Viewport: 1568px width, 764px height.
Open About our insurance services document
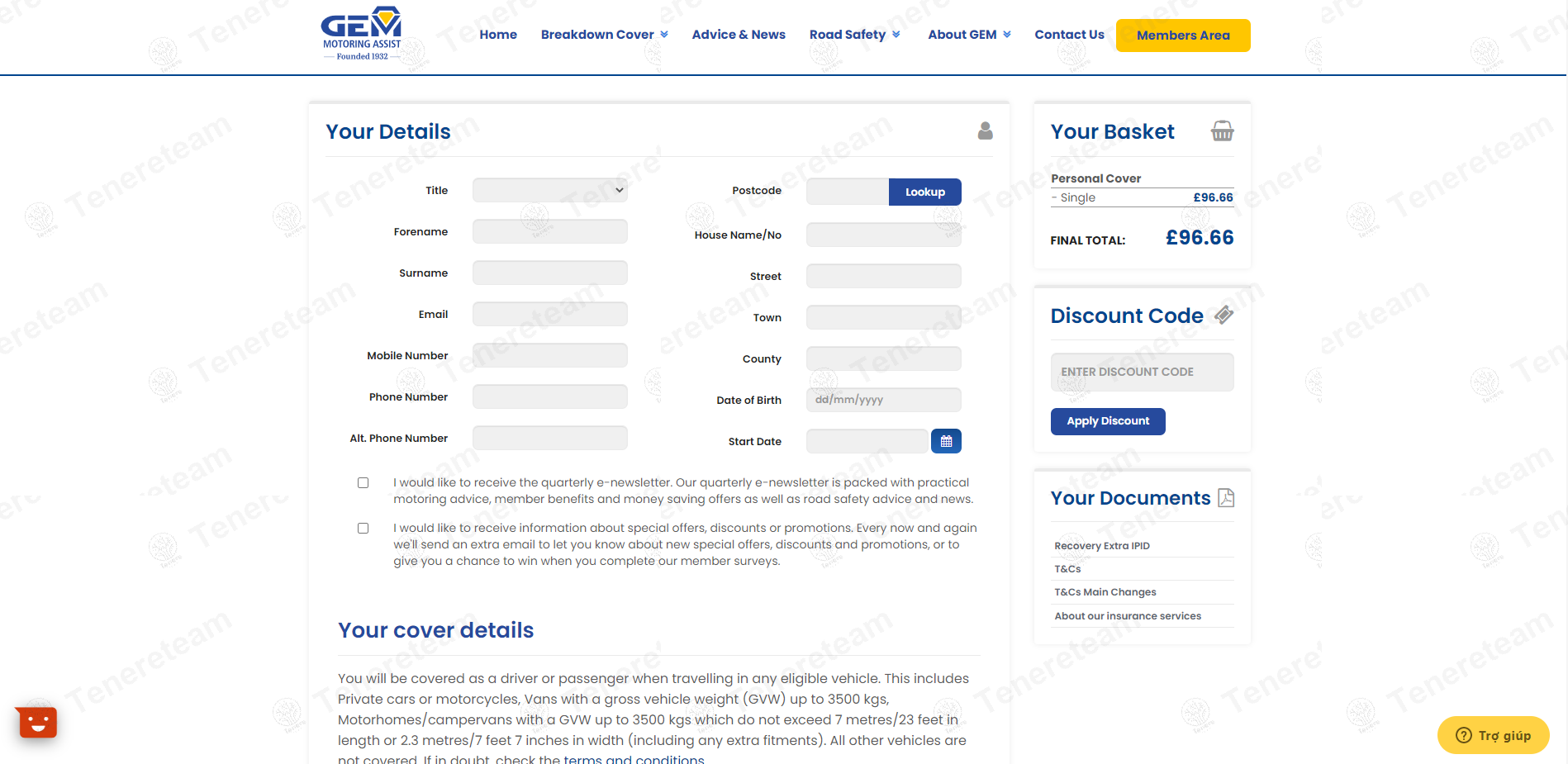tap(1128, 616)
